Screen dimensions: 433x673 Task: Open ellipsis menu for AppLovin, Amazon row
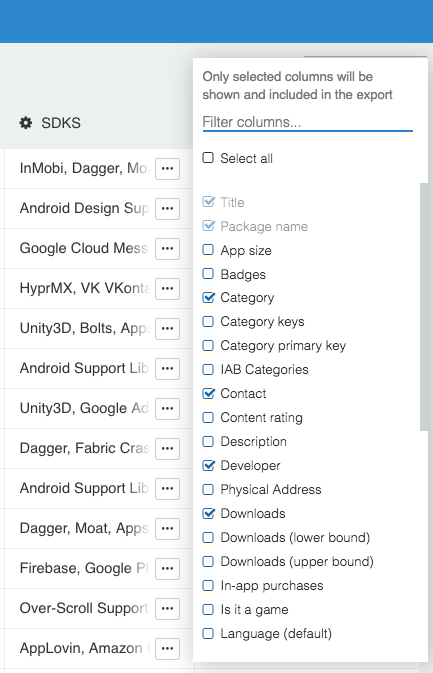point(167,648)
